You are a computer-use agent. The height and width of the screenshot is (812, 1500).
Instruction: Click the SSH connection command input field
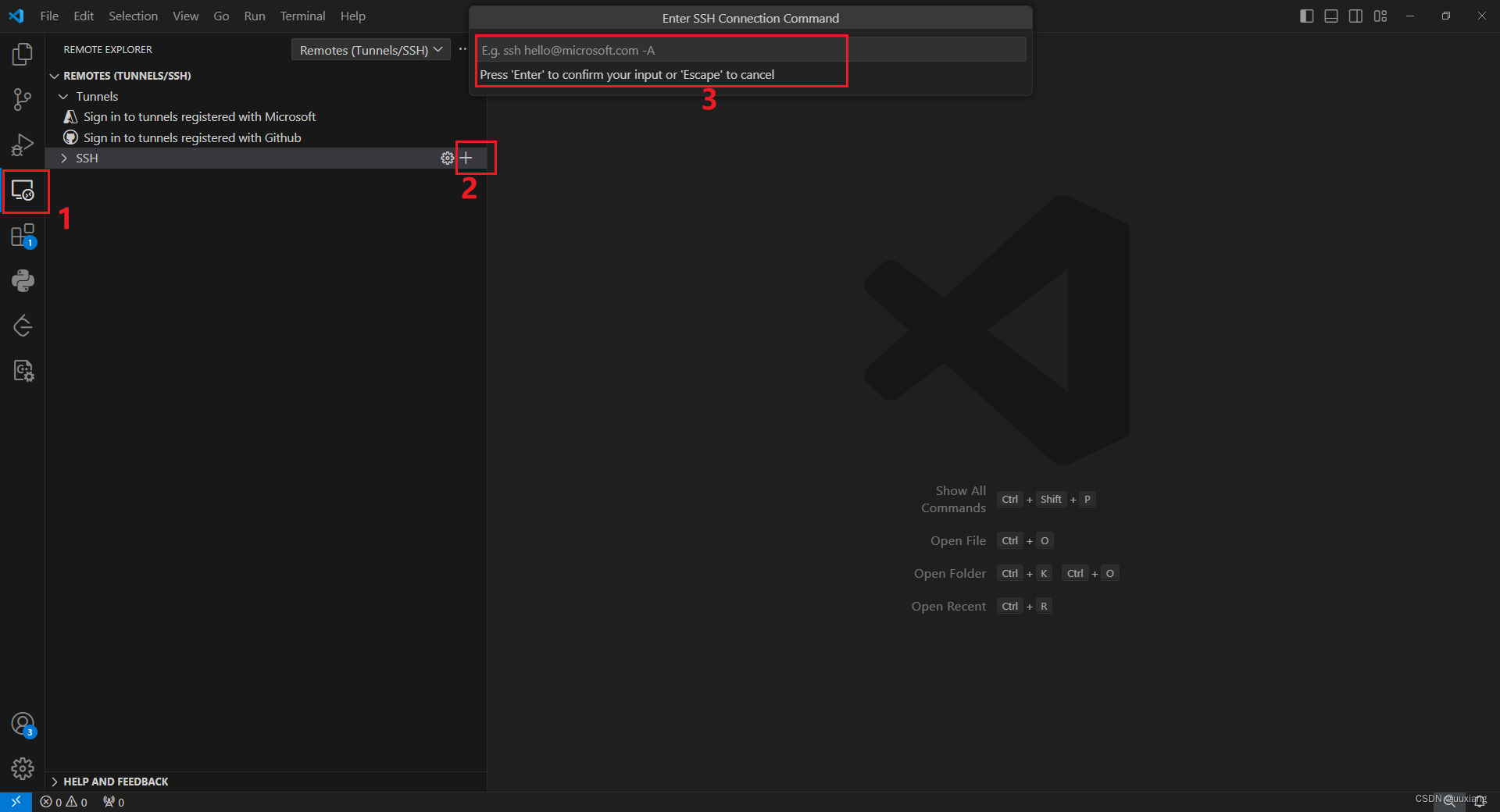click(660, 49)
